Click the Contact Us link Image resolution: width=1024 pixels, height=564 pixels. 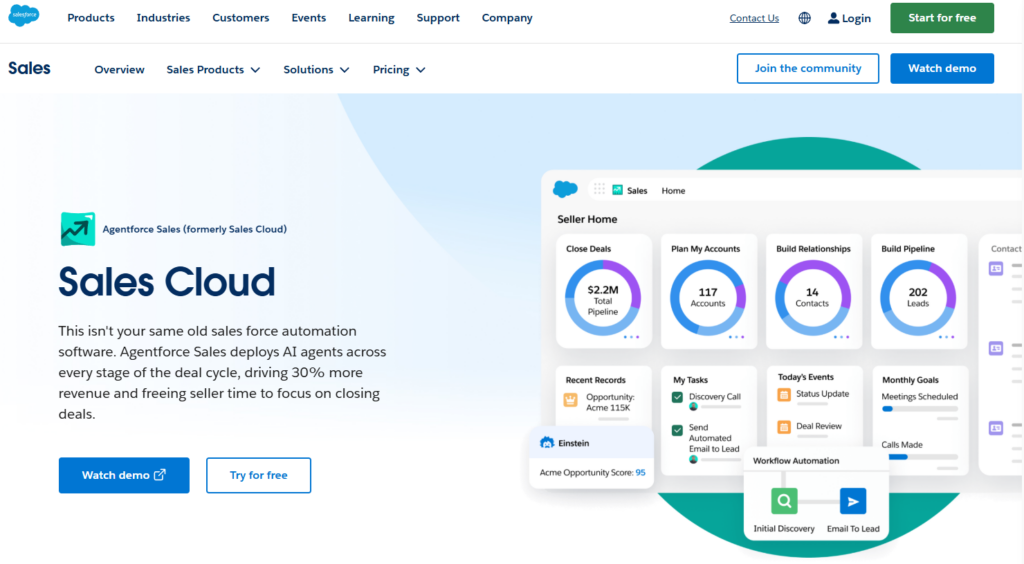(754, 18)
